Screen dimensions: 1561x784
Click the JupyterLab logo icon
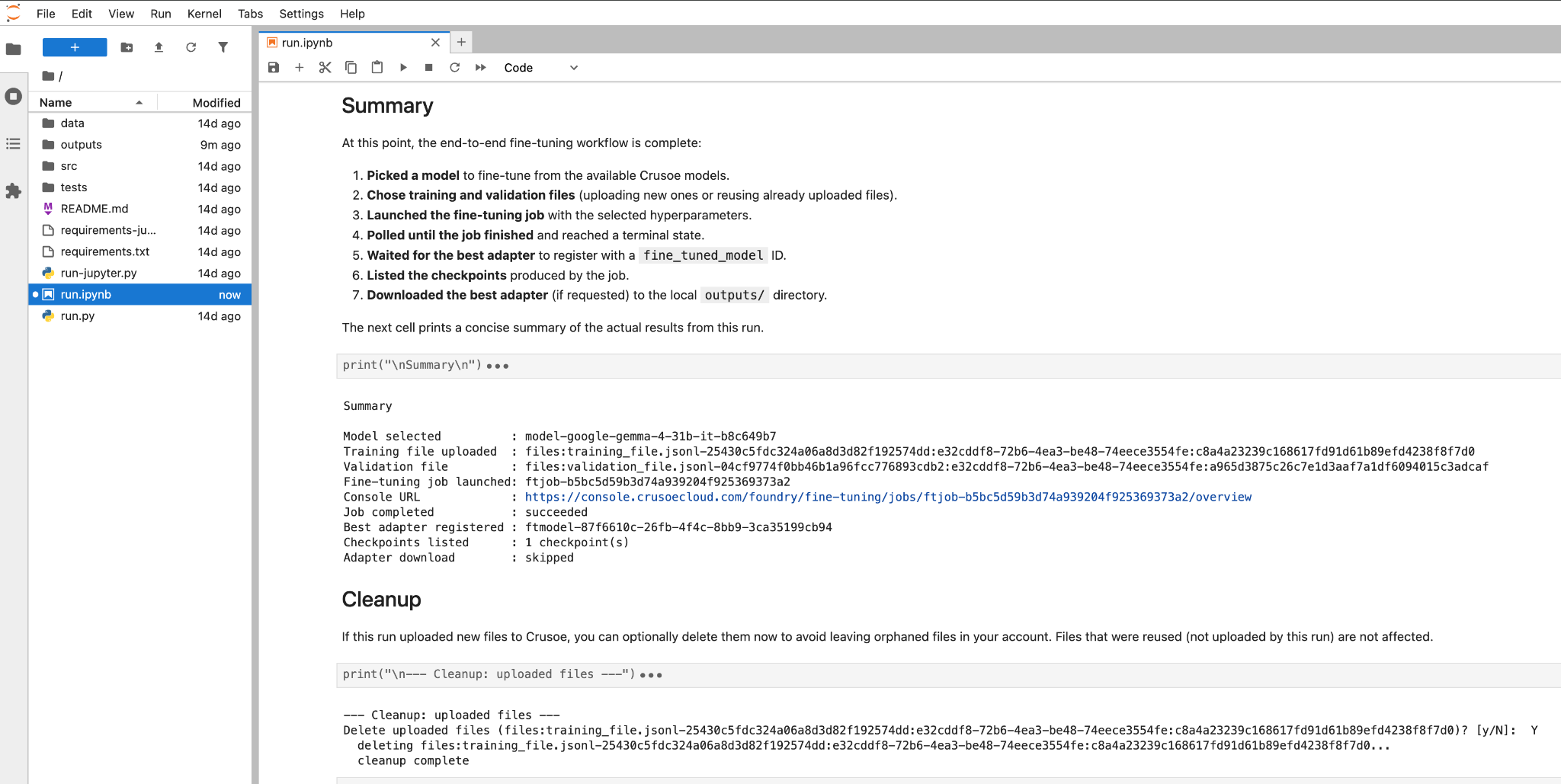[x=13, y=13]
